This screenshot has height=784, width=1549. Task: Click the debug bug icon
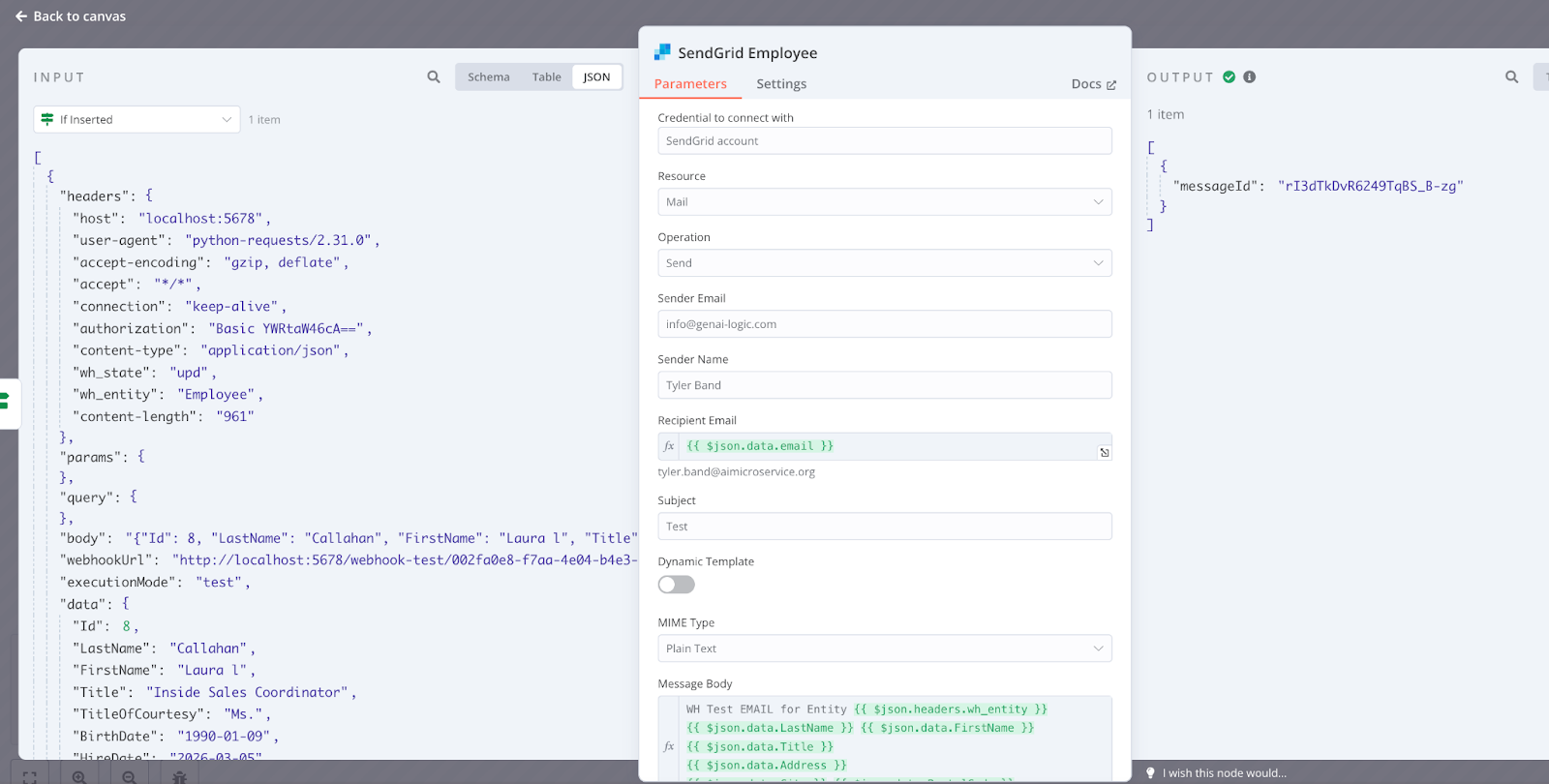point(179,776)
